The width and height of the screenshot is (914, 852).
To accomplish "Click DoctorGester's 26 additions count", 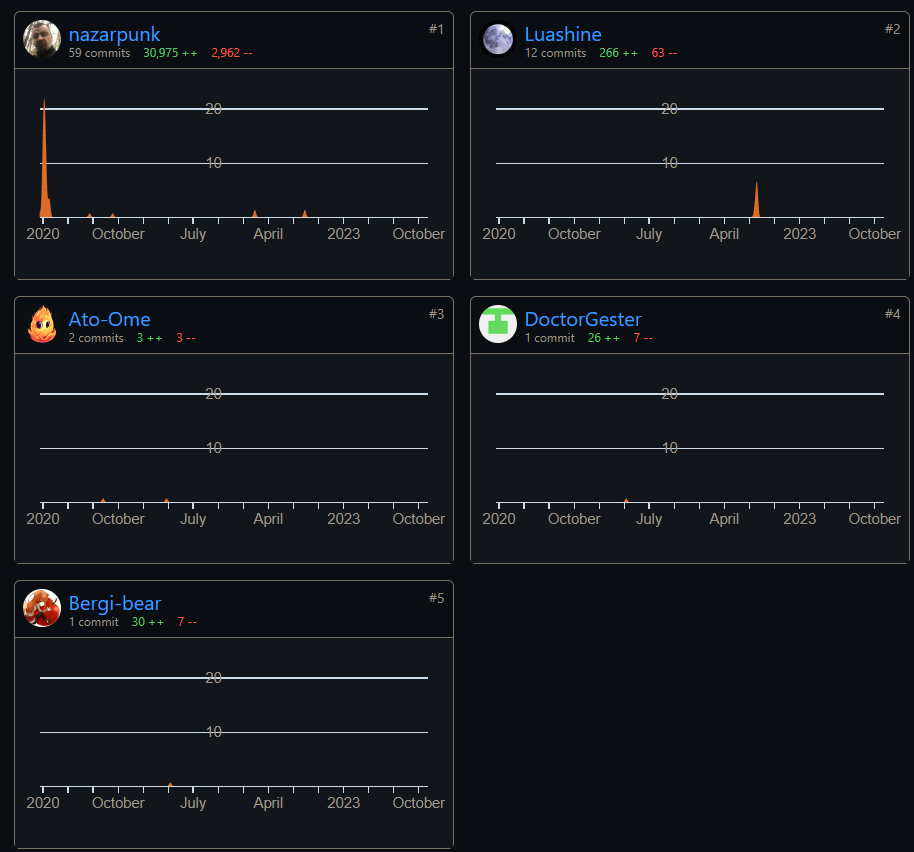I will (x=604, y=338).
